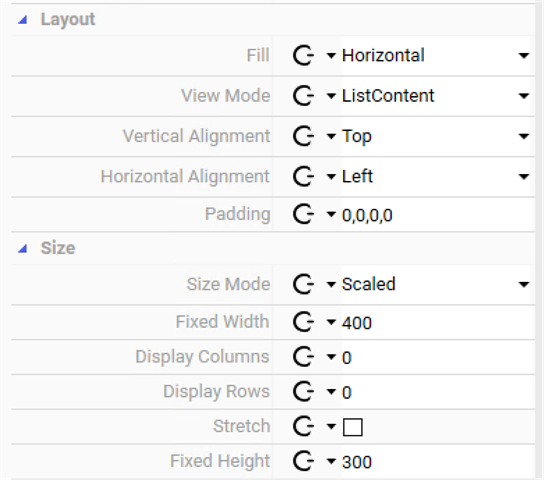Open the Vertical Alignment dropdown showing Top

click(x=438, y=136)
